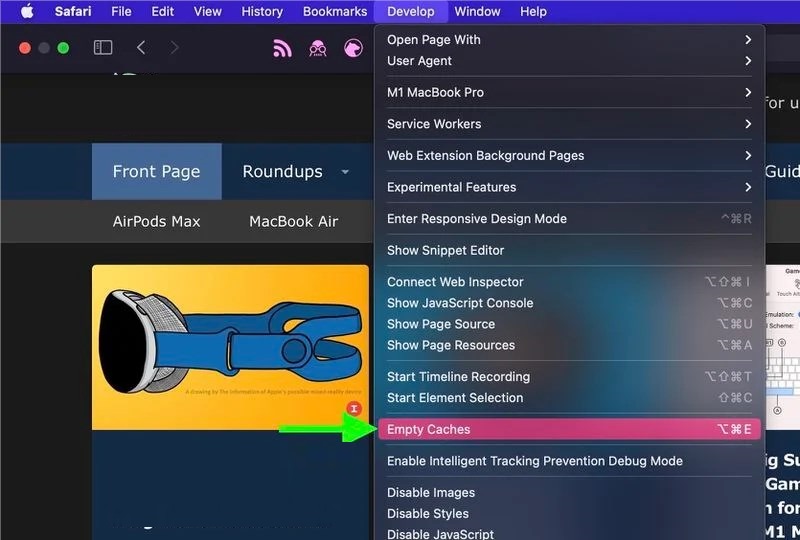This screenshot has height=540, width=800.
Task: Open the Safari menu
Action: tap(73, 11)
